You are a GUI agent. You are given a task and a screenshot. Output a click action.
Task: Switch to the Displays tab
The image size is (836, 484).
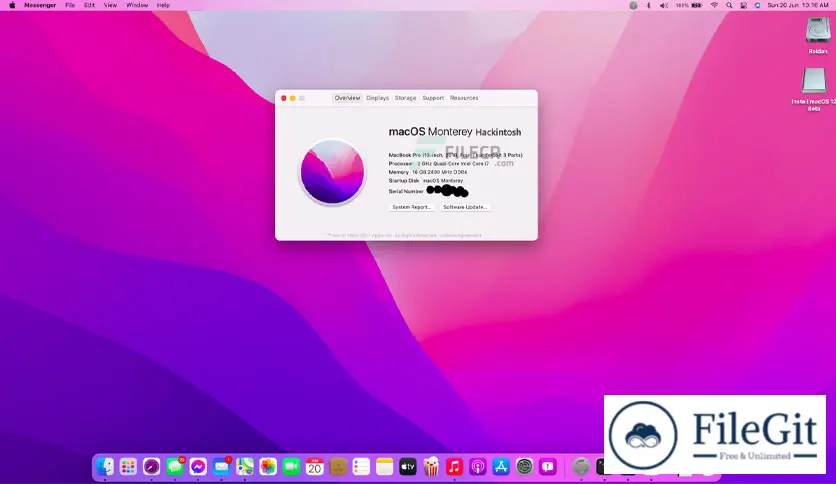pos(377,98)
